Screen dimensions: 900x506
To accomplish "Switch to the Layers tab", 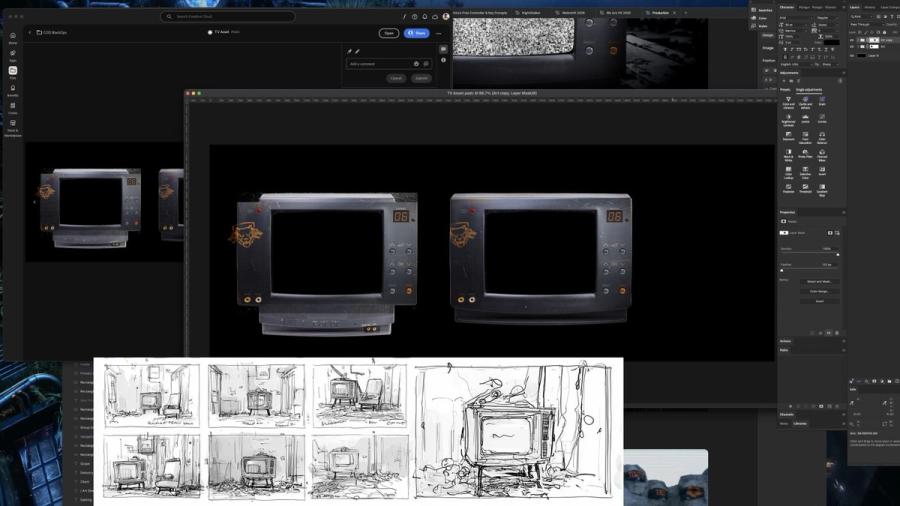I will coord(855,7).
